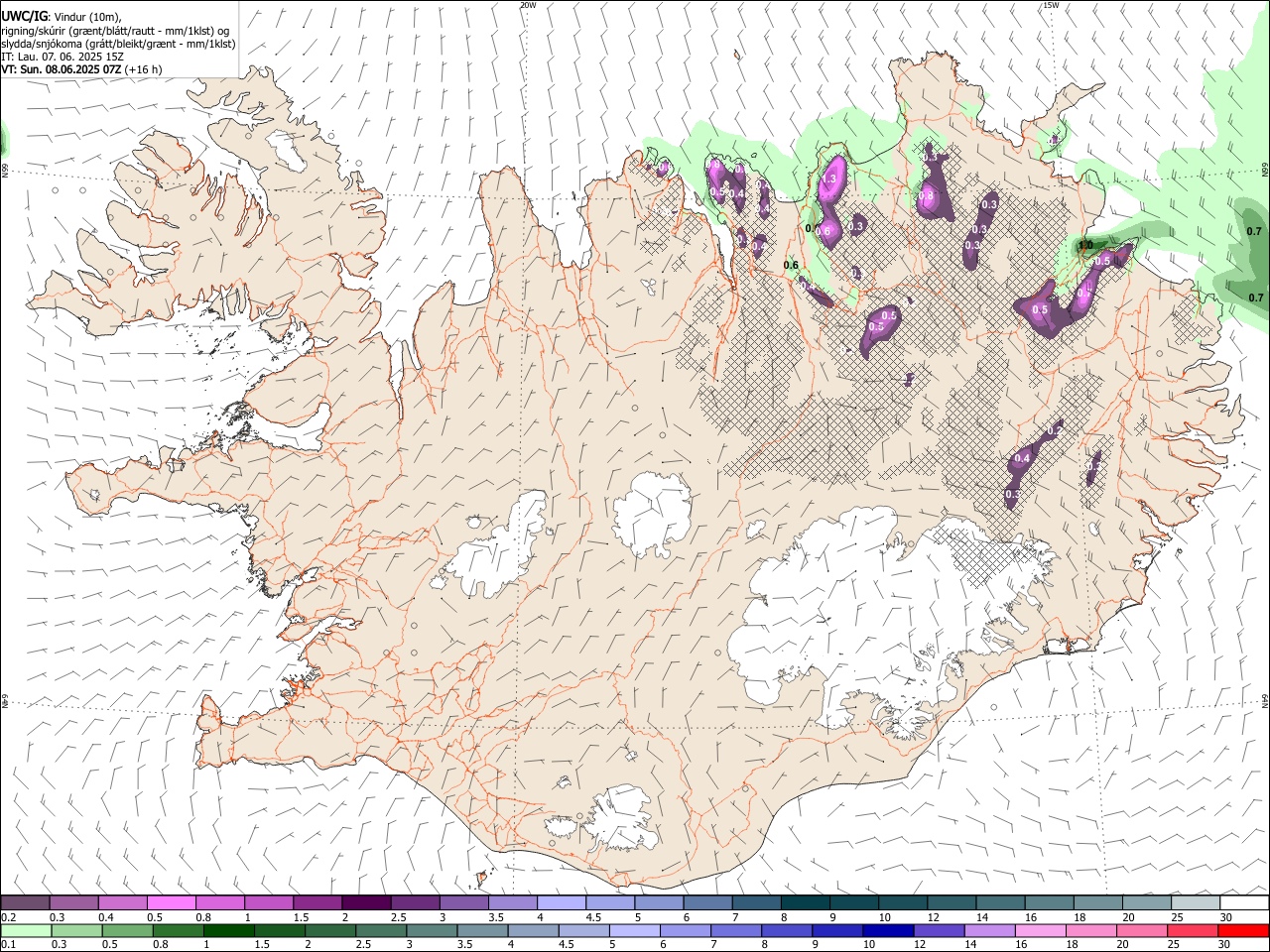
Task: Pick the dark teal swatch at 8 on upper scale
Action: [x=805, y=902]
